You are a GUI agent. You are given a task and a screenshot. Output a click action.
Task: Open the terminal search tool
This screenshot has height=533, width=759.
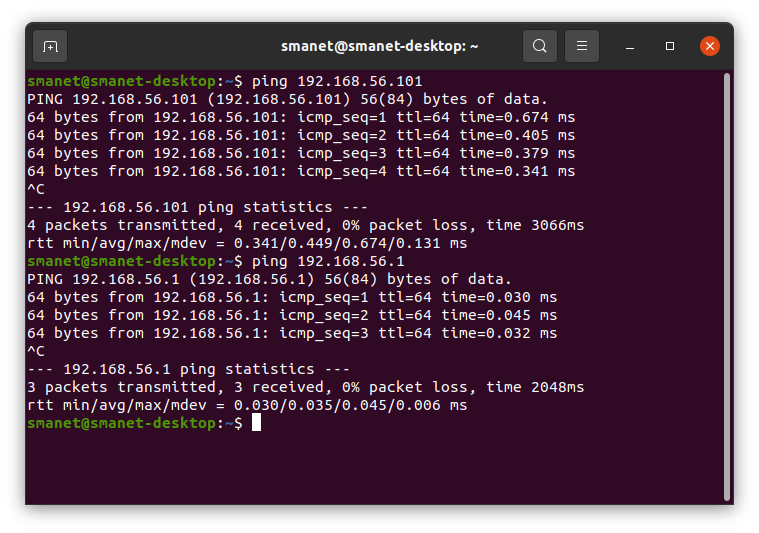540,46
